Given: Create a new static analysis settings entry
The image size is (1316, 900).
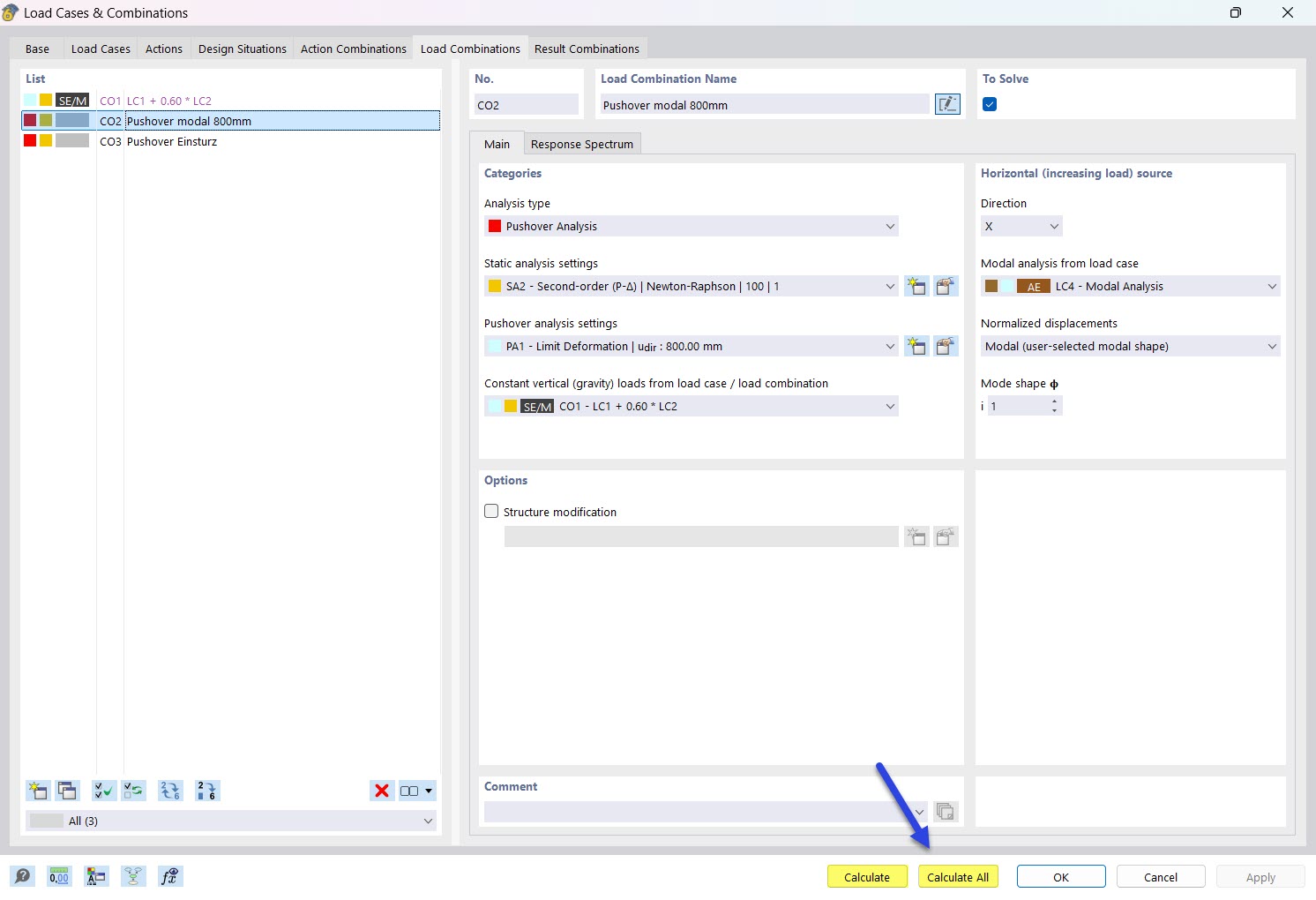Looking at the screenshot, I should [x=916, y=286].
